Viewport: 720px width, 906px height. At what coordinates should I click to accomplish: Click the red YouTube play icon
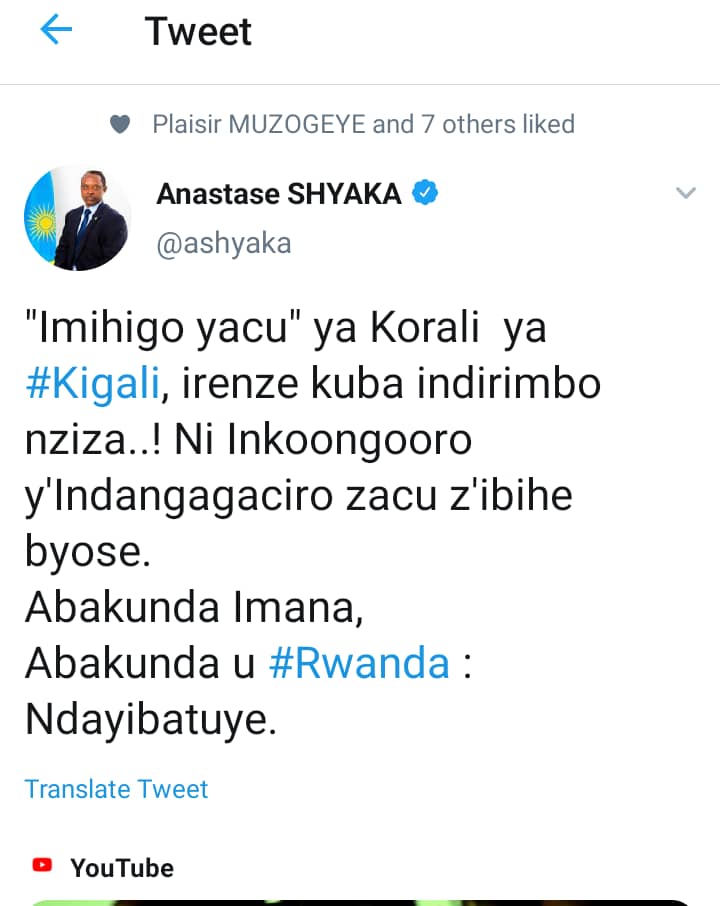[42, 865]
